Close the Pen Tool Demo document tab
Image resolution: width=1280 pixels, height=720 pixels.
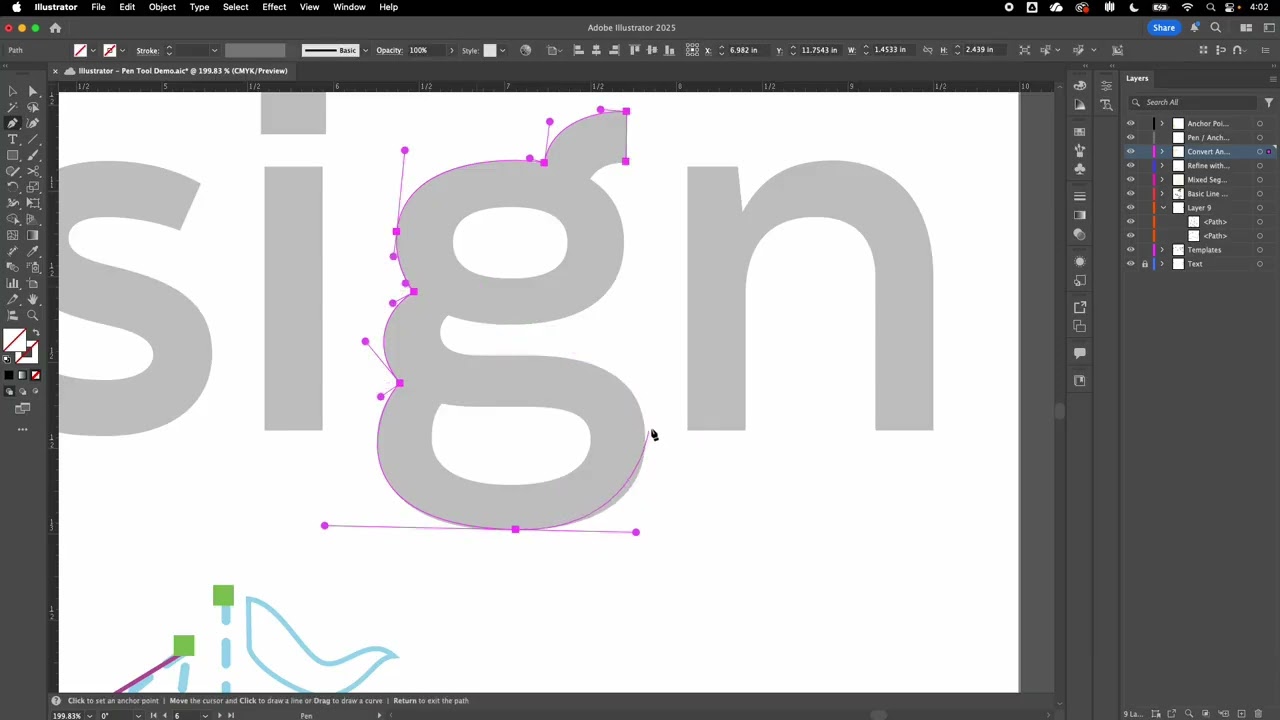pyautogui.click(x=56, y=71)
